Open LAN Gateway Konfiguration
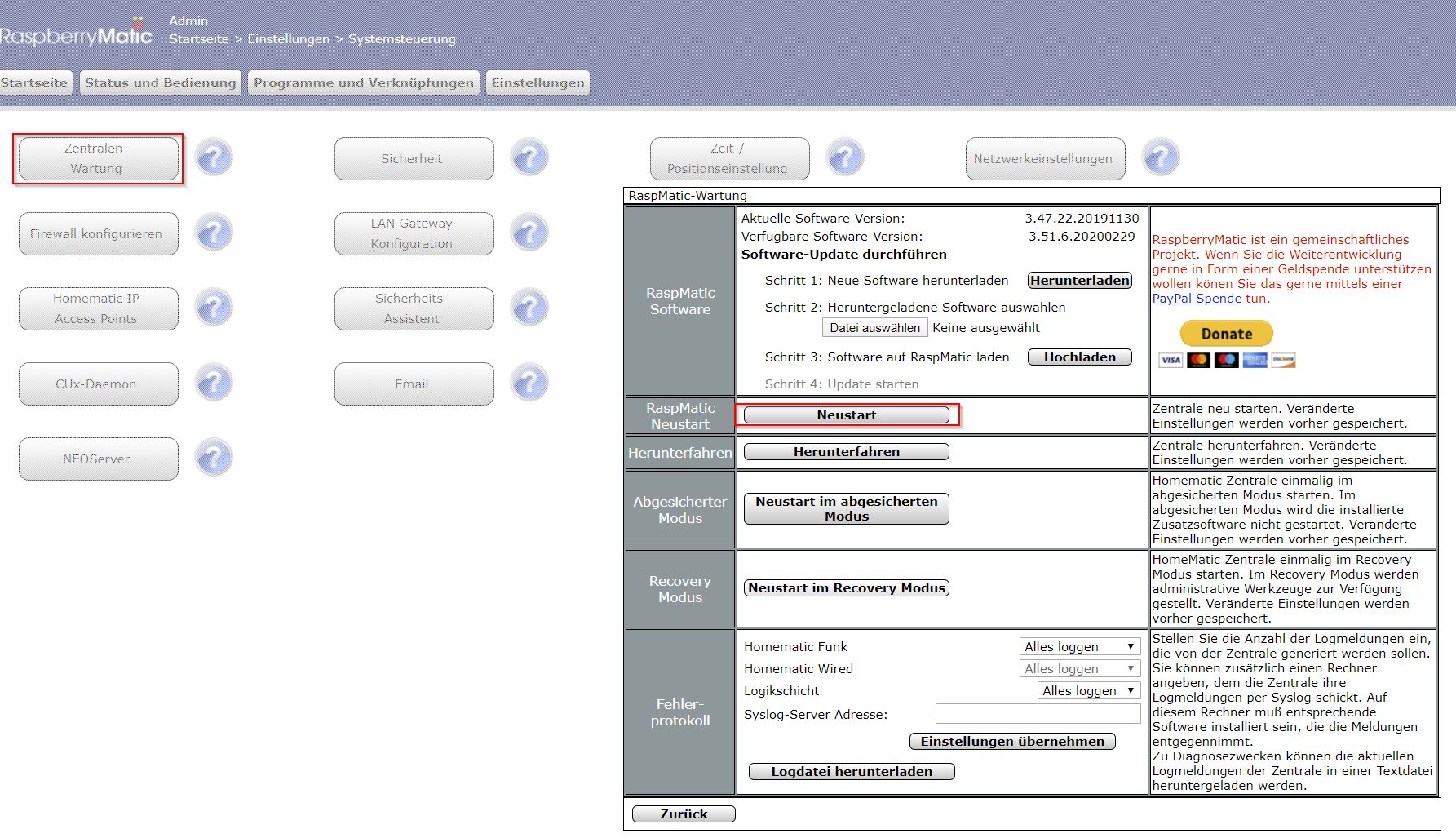The image size is (1456, 838). click(x=414, y=233)
